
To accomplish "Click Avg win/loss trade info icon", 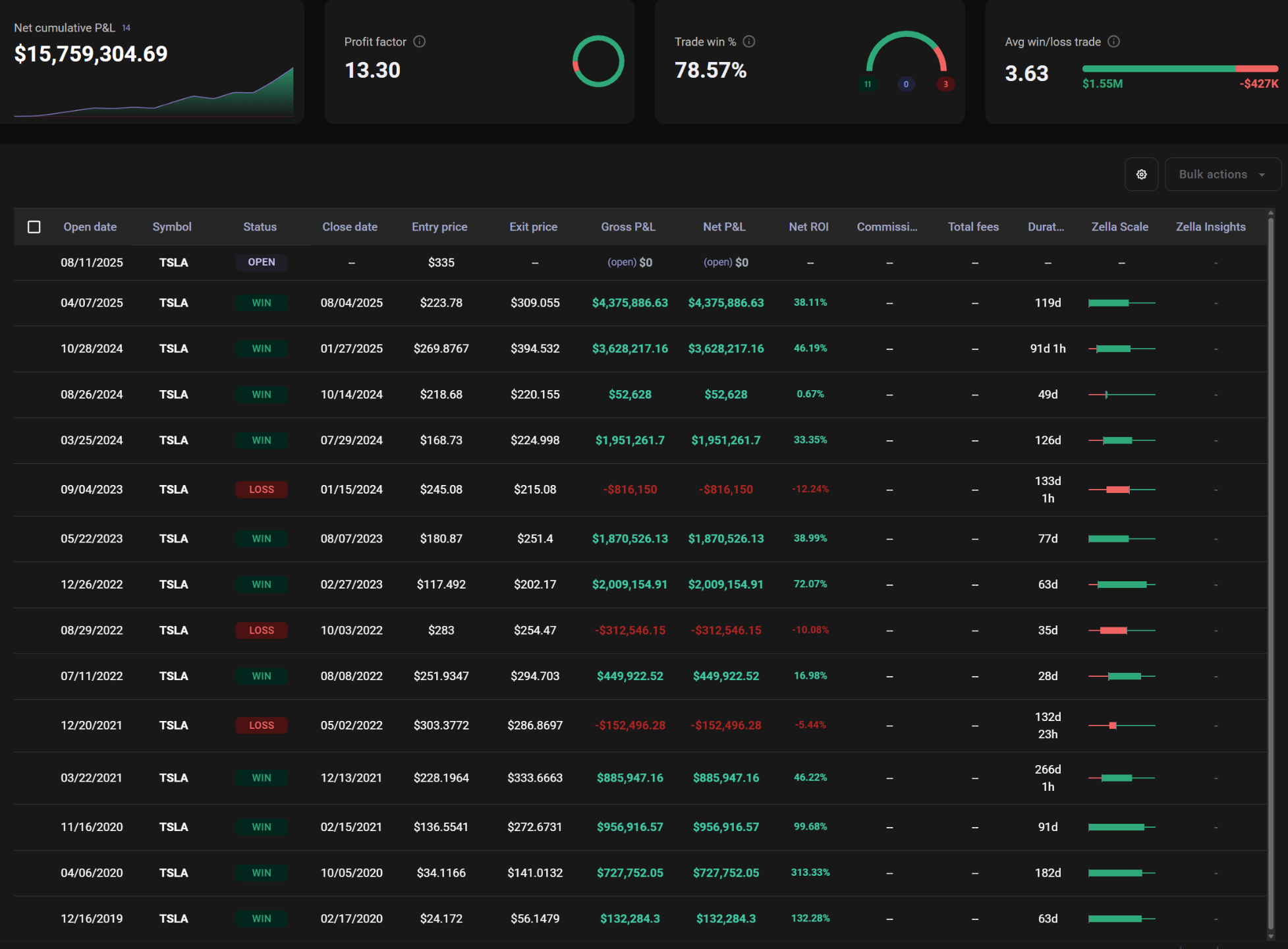I will [x=1113, y=42].
